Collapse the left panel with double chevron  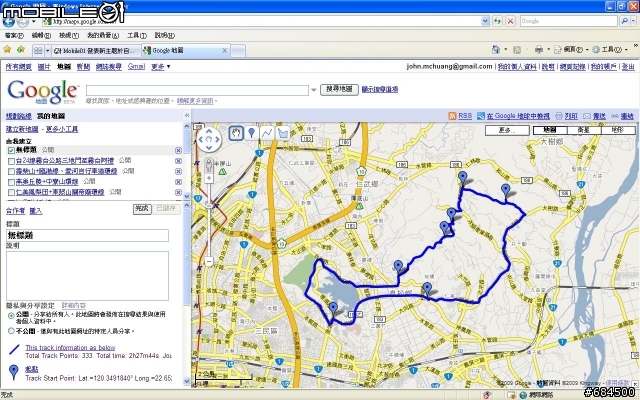(x=187, y=116)
